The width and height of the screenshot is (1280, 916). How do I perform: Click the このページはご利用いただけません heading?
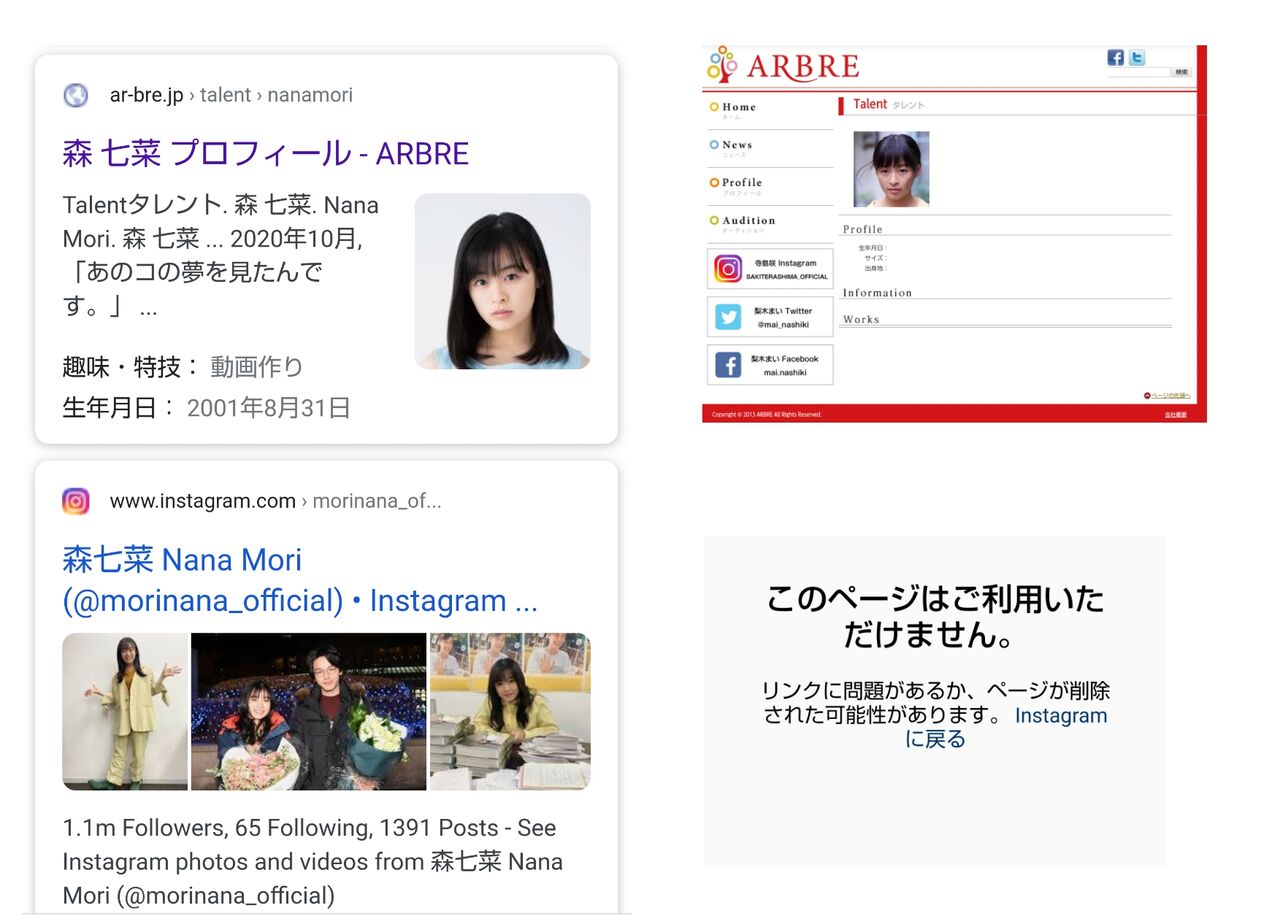(935, 616)
